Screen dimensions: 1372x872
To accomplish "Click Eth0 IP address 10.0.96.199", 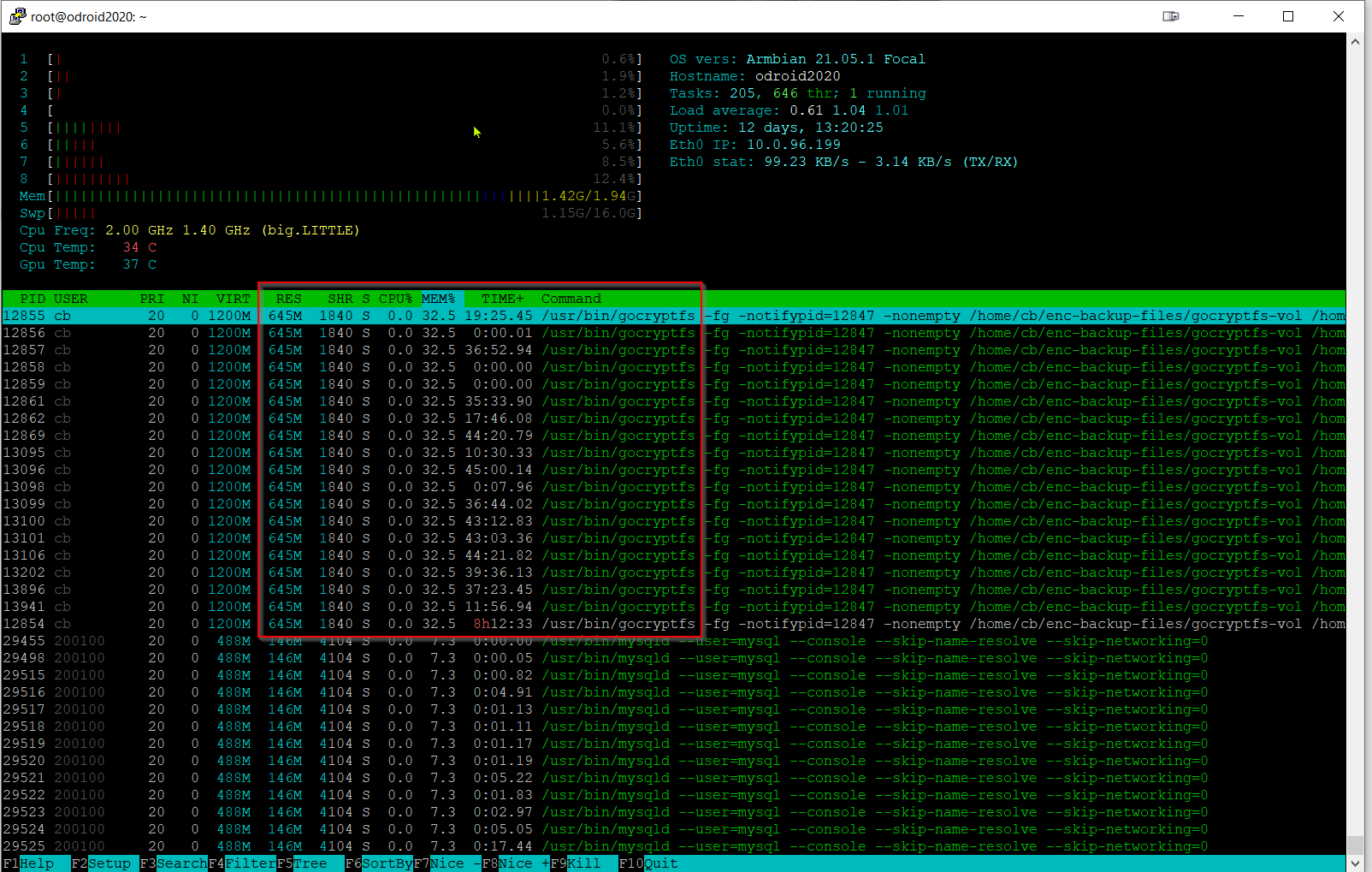I will (794, 145).
